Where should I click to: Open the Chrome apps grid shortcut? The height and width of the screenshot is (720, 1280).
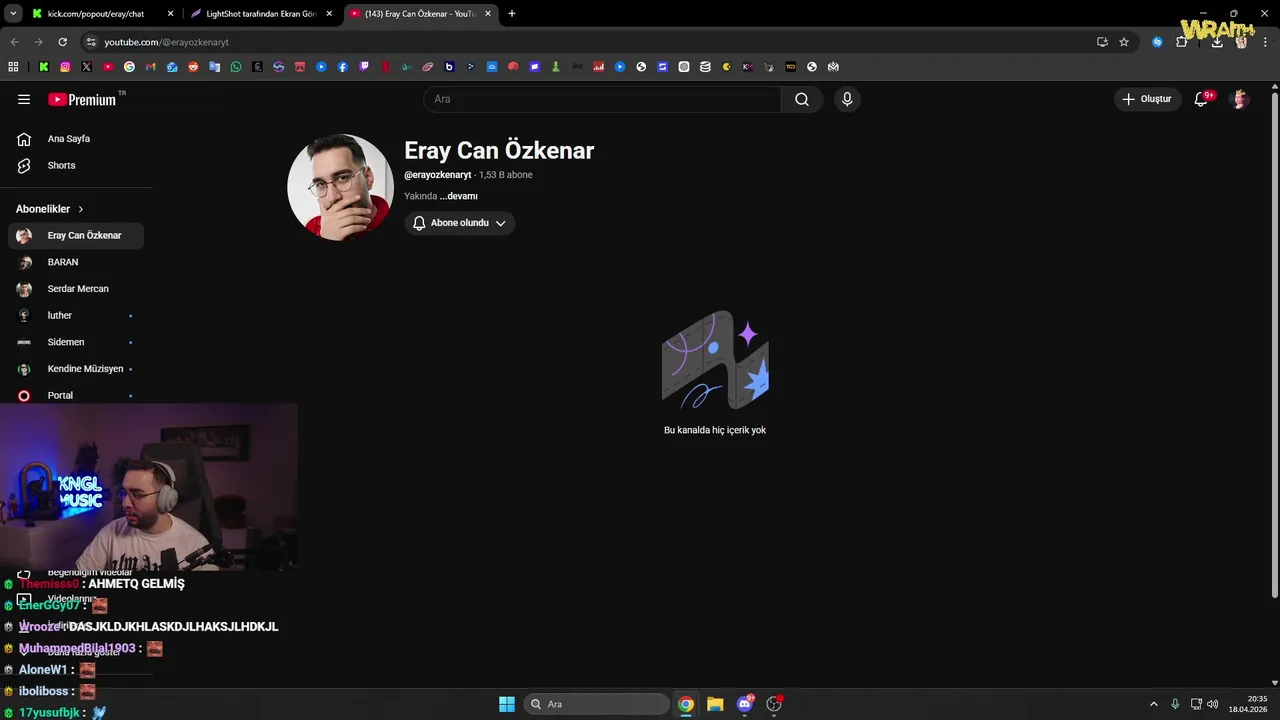13,67
